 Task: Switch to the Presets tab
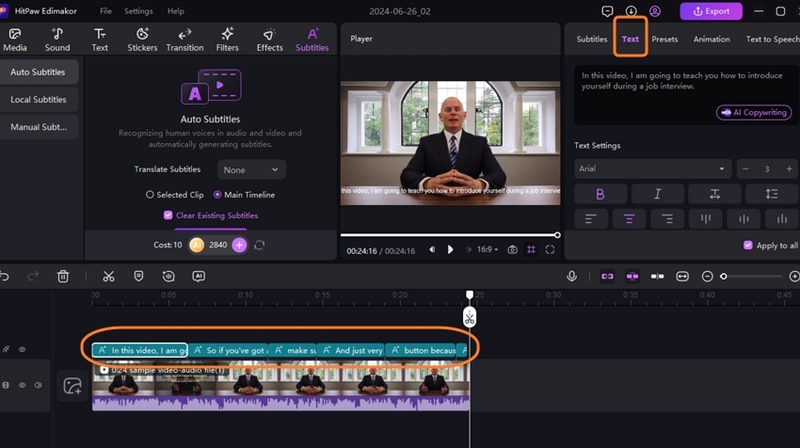(x=665, y=39)
